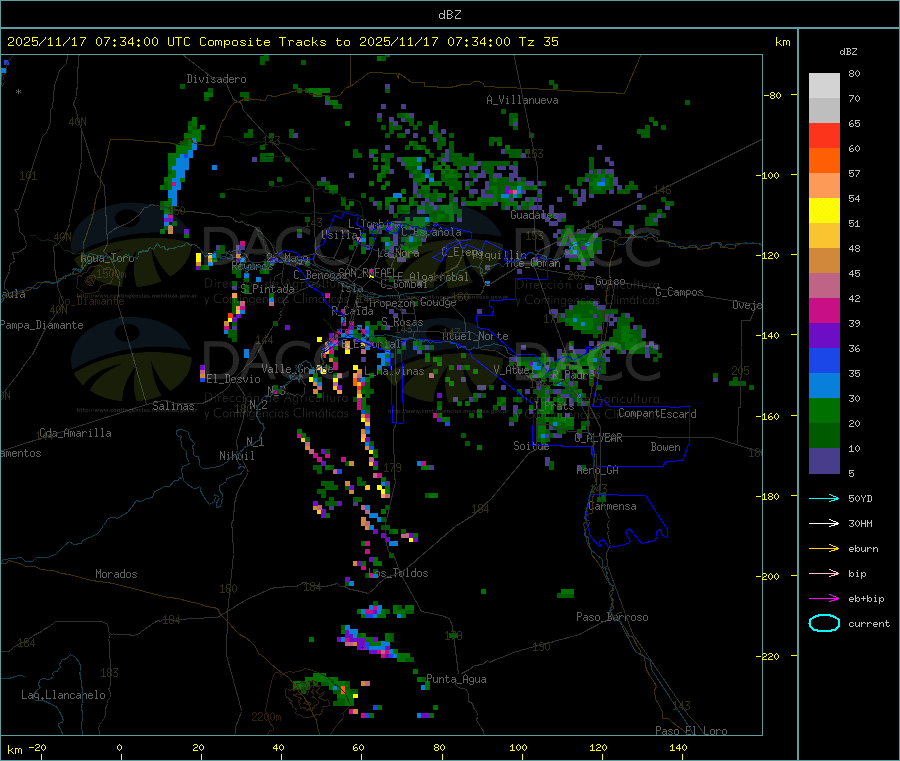This screenshot has width=900, height=761.
Task: Click the Goudge place label
Action: pos(438,302)
